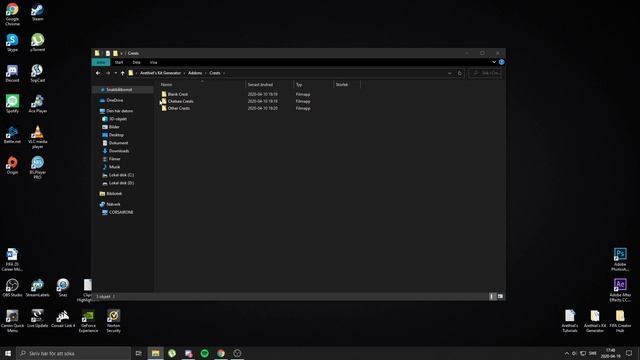Open Corsair Link 4 desktop shortcut
This screenshot has width=640, height=360.
point(63,319)
